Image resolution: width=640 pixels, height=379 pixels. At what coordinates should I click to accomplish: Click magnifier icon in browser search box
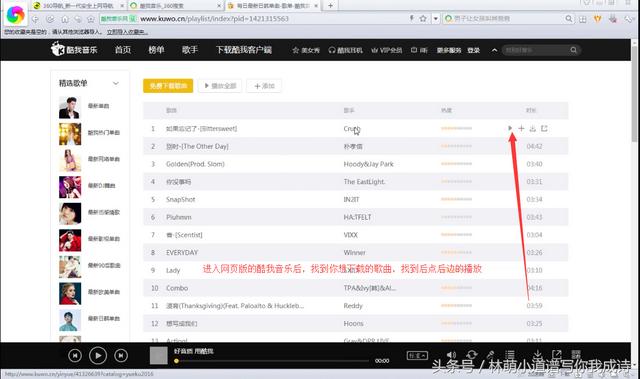pyautogui.click(x=569, y=18)
